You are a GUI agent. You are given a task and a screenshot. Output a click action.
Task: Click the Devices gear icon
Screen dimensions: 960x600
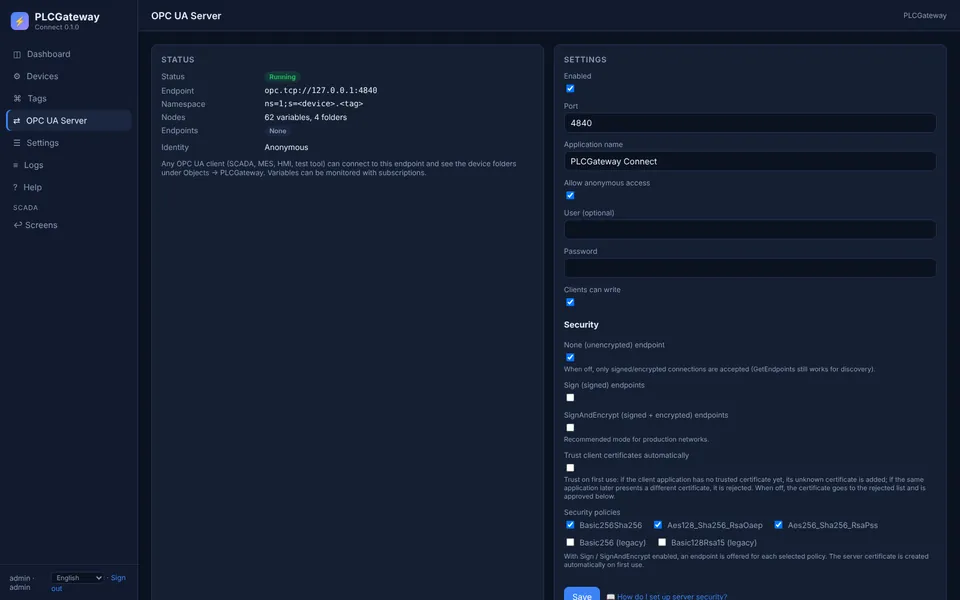[x=17, y=77]
